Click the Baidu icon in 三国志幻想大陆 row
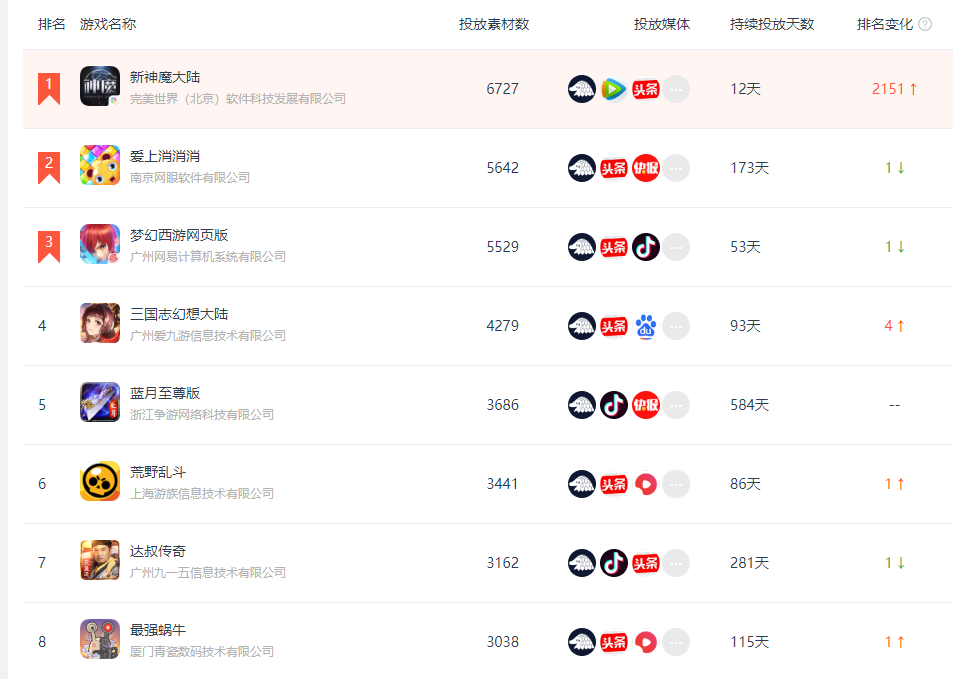 [x=646, y=326]
